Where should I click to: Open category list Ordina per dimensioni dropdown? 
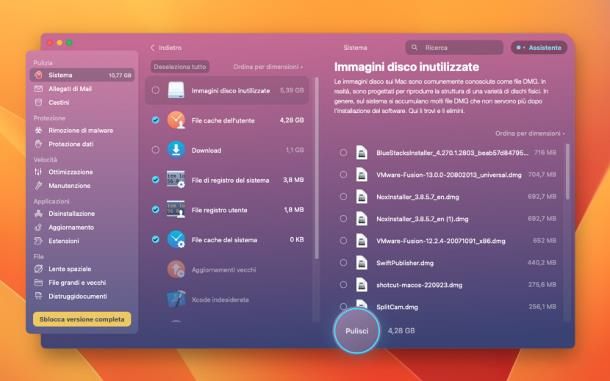(x=268, y=67)
